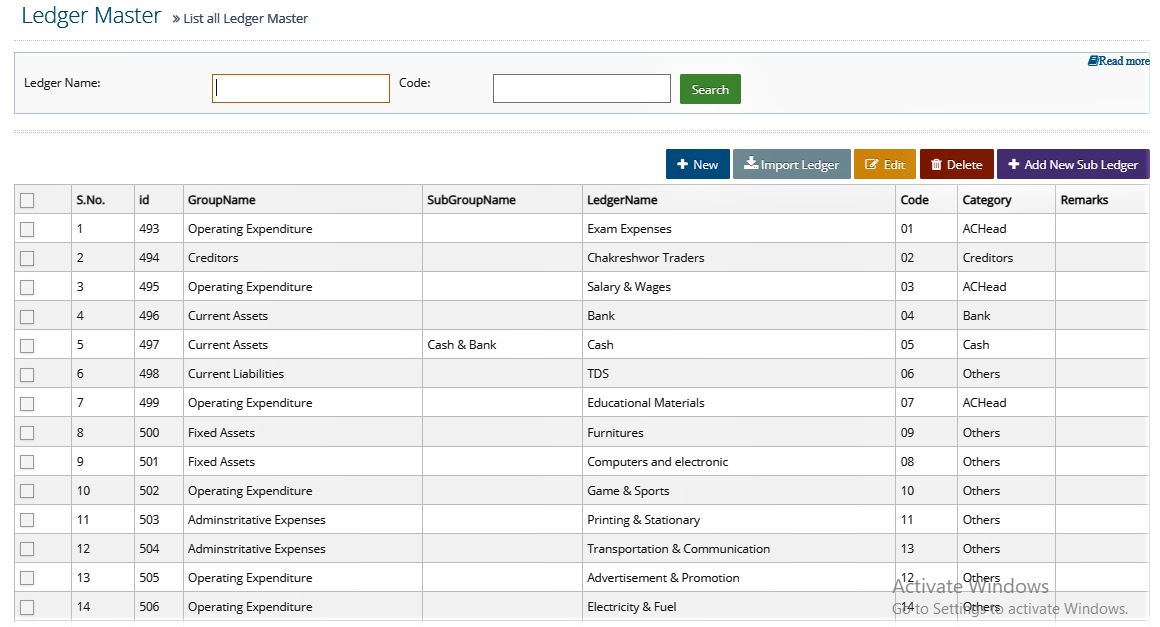Check the Computers and electronic row checkbox
Viewport: 1160px width, 627px height.
click(27, 461)
